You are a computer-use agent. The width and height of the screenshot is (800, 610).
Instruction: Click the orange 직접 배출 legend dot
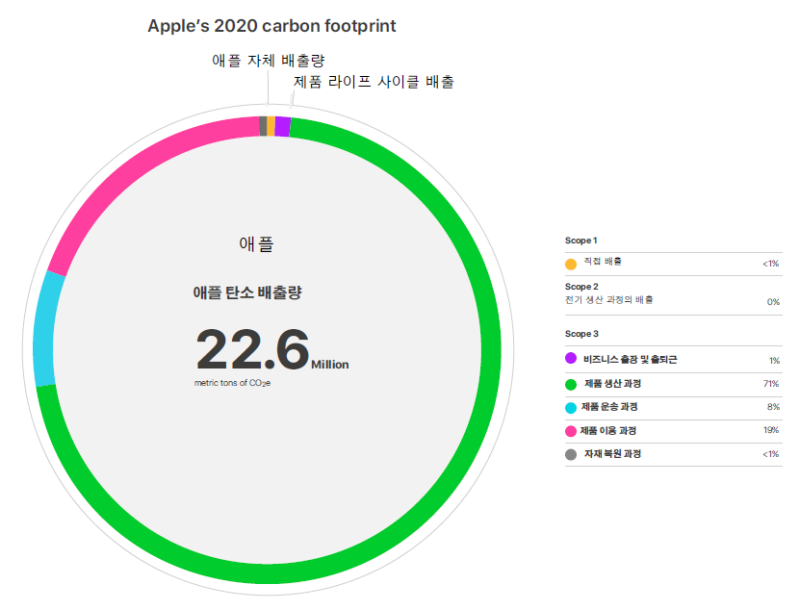coord(570,264)
